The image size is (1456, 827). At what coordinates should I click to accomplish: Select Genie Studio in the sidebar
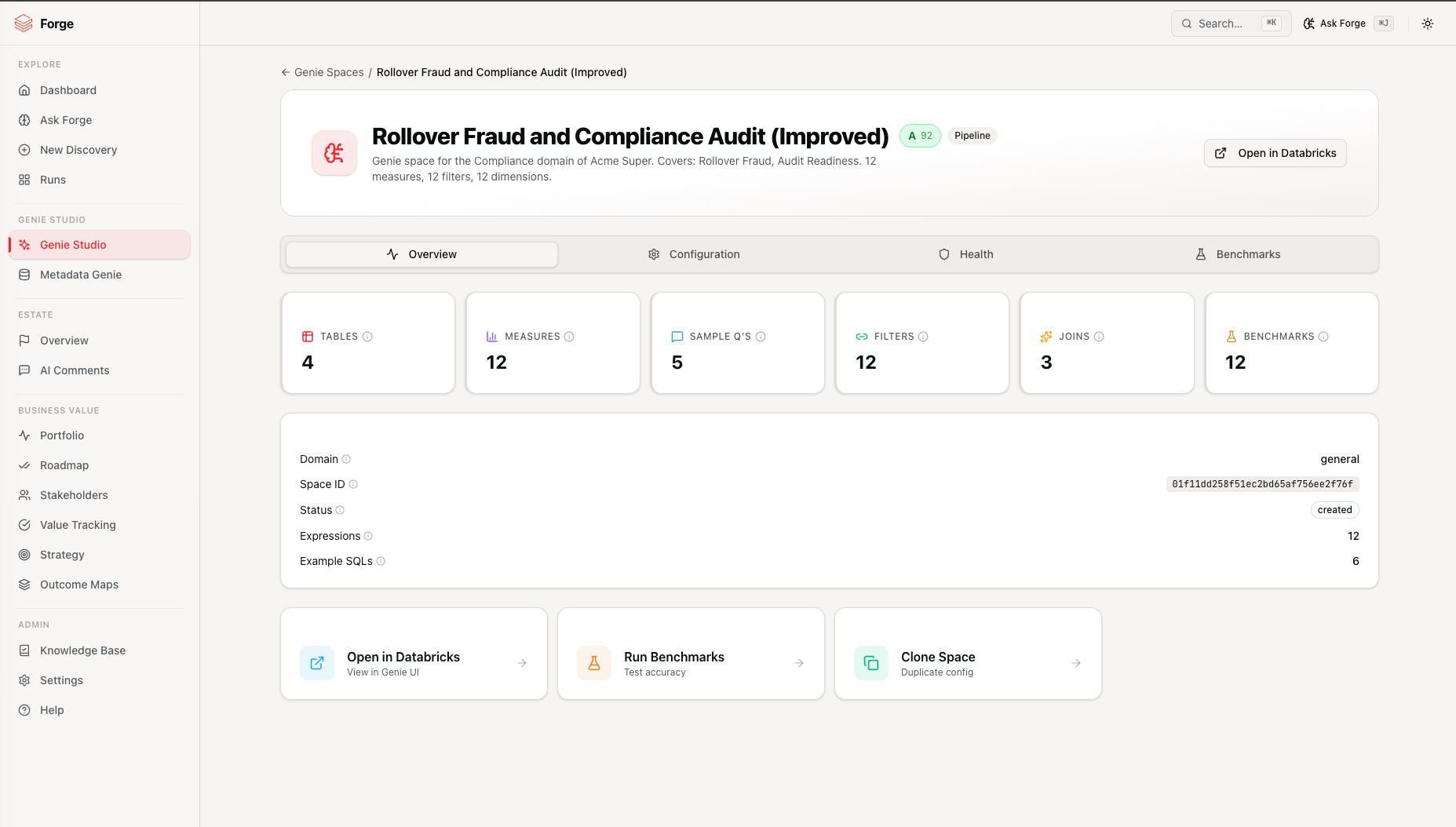100,245
